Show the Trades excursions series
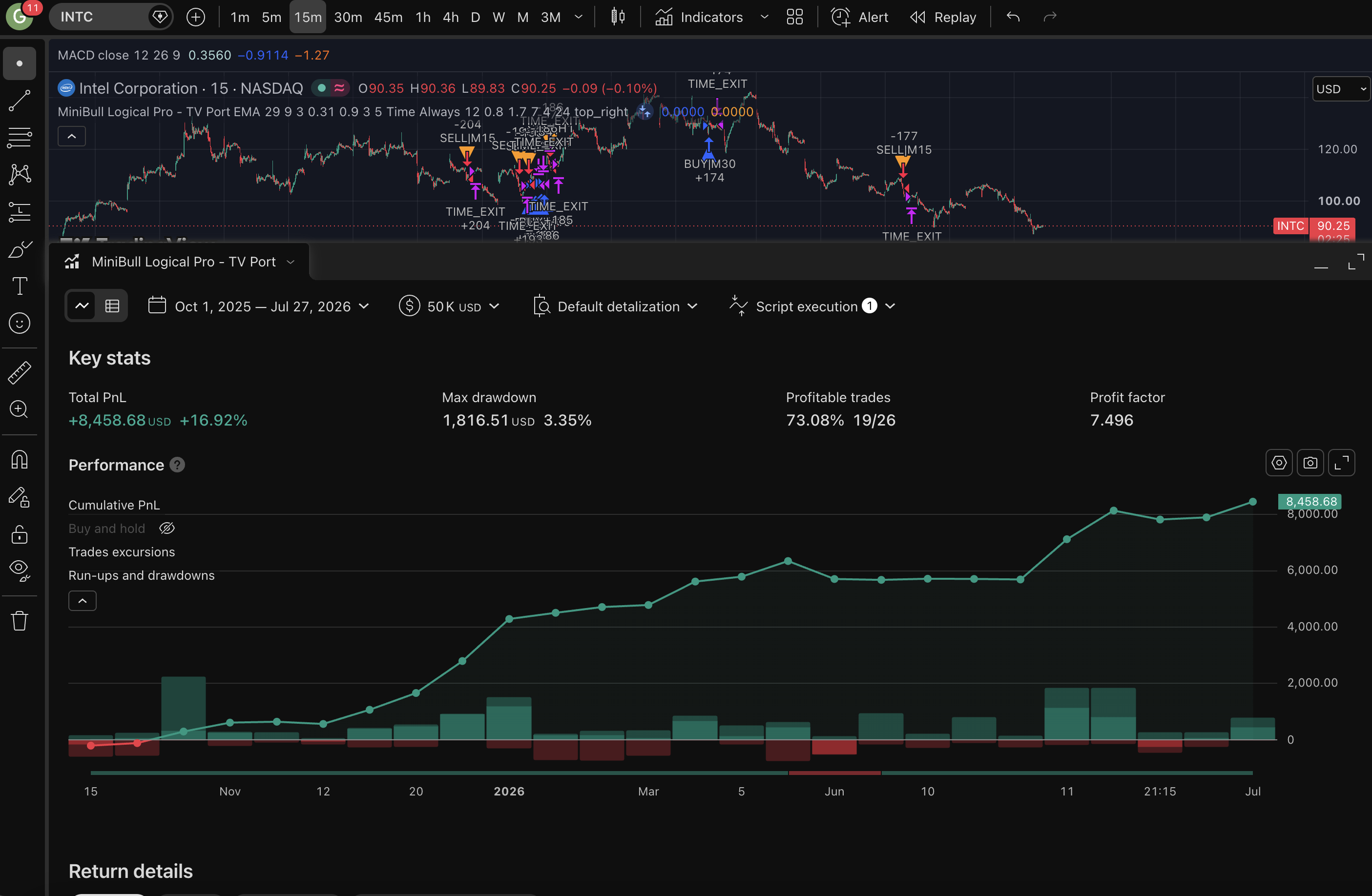The width and height of the screenshot is (1372, 896). [x=122, y=552]
